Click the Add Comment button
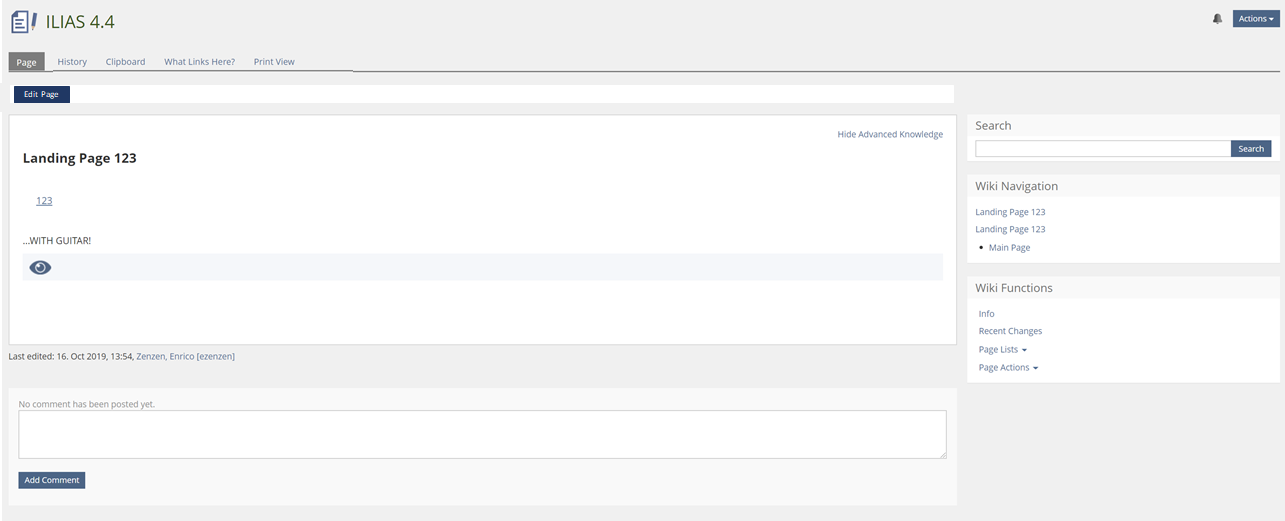This screenshot has height=521, width=1285. 52,480
